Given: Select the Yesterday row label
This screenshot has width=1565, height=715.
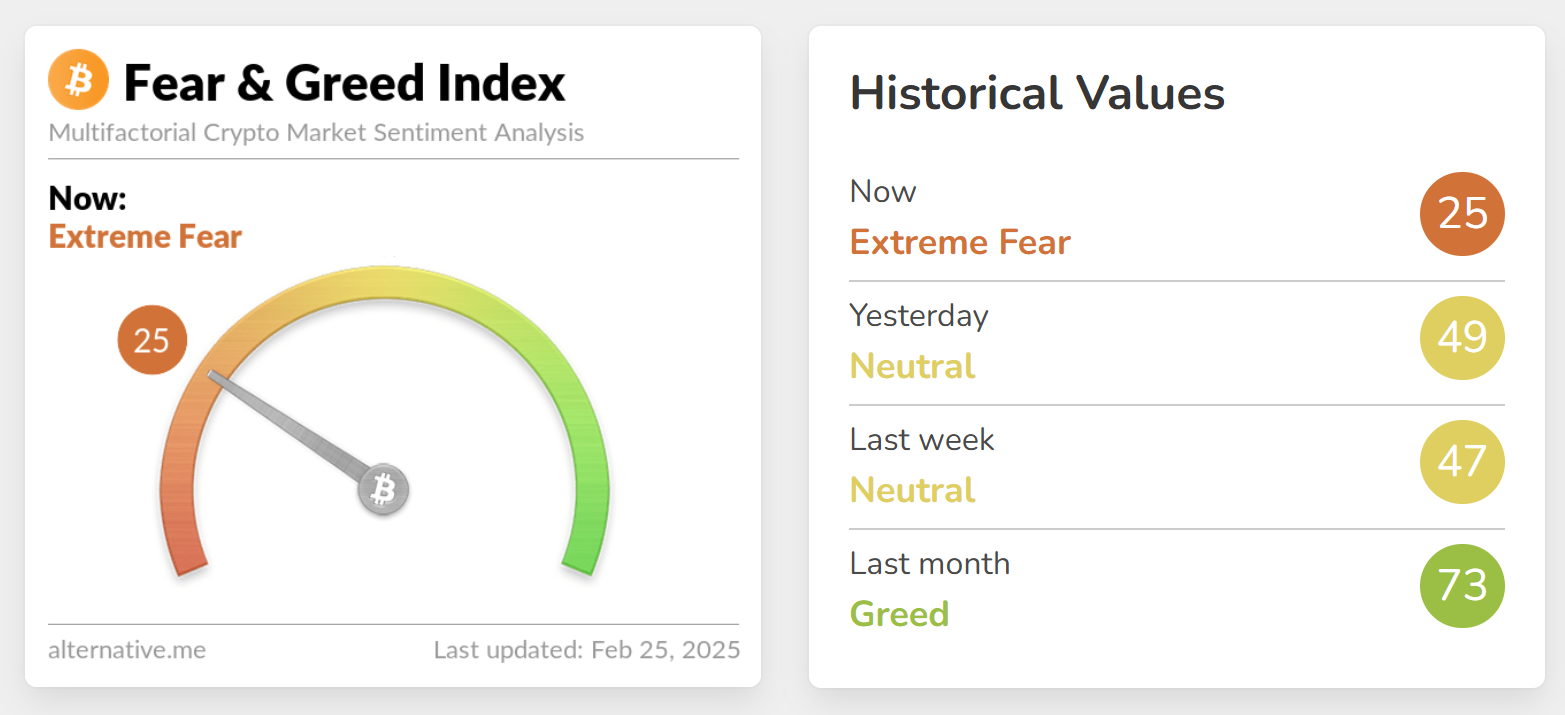Looking at the screenshot, I should pyautogui.click(x=919, y=316).
